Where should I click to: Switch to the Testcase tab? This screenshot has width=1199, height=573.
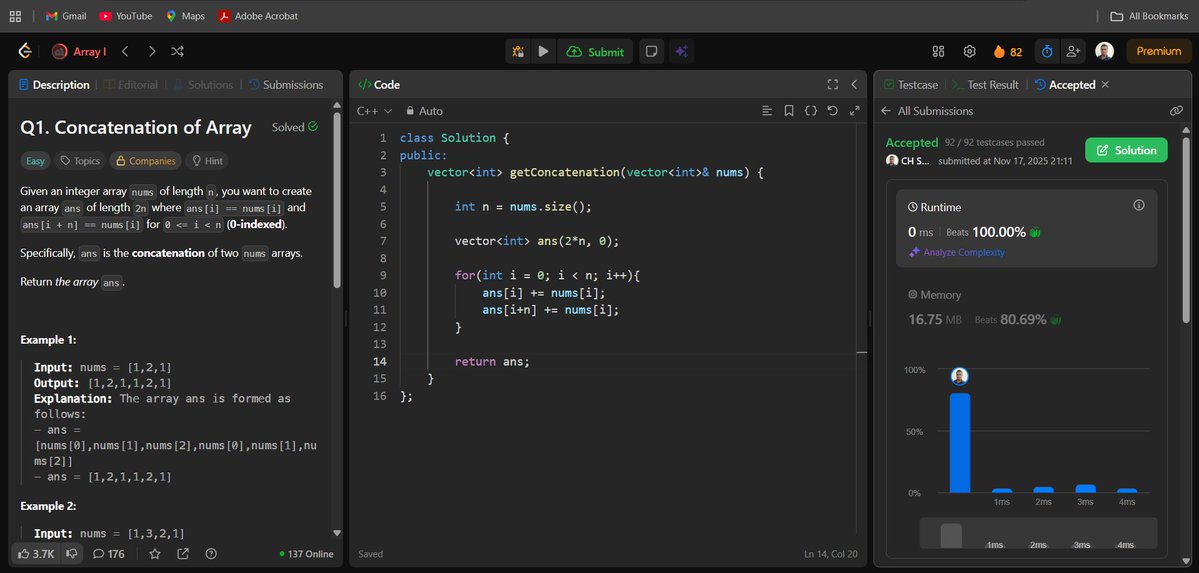click(911, 85)
